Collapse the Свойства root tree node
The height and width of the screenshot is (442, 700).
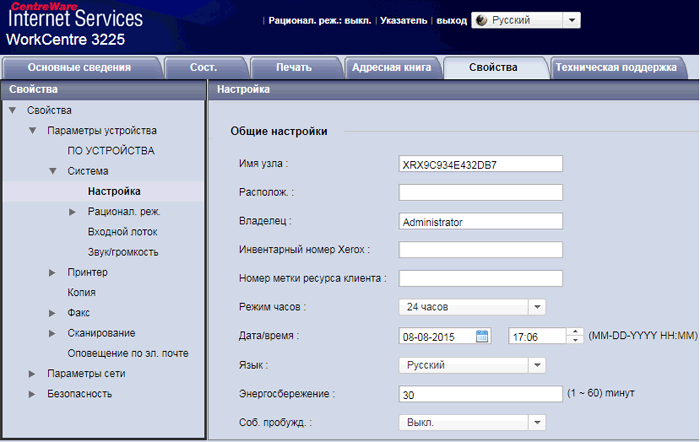[12, 110]
